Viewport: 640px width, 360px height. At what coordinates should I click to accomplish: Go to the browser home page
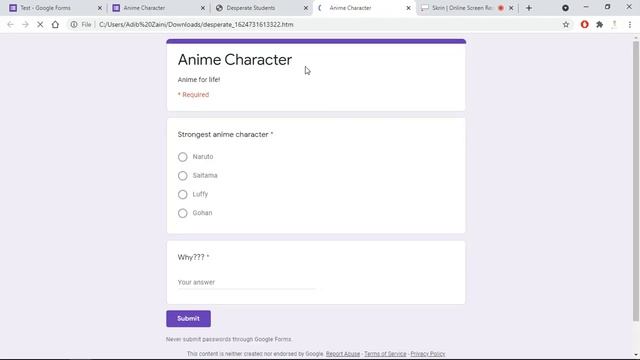point(55,24)
